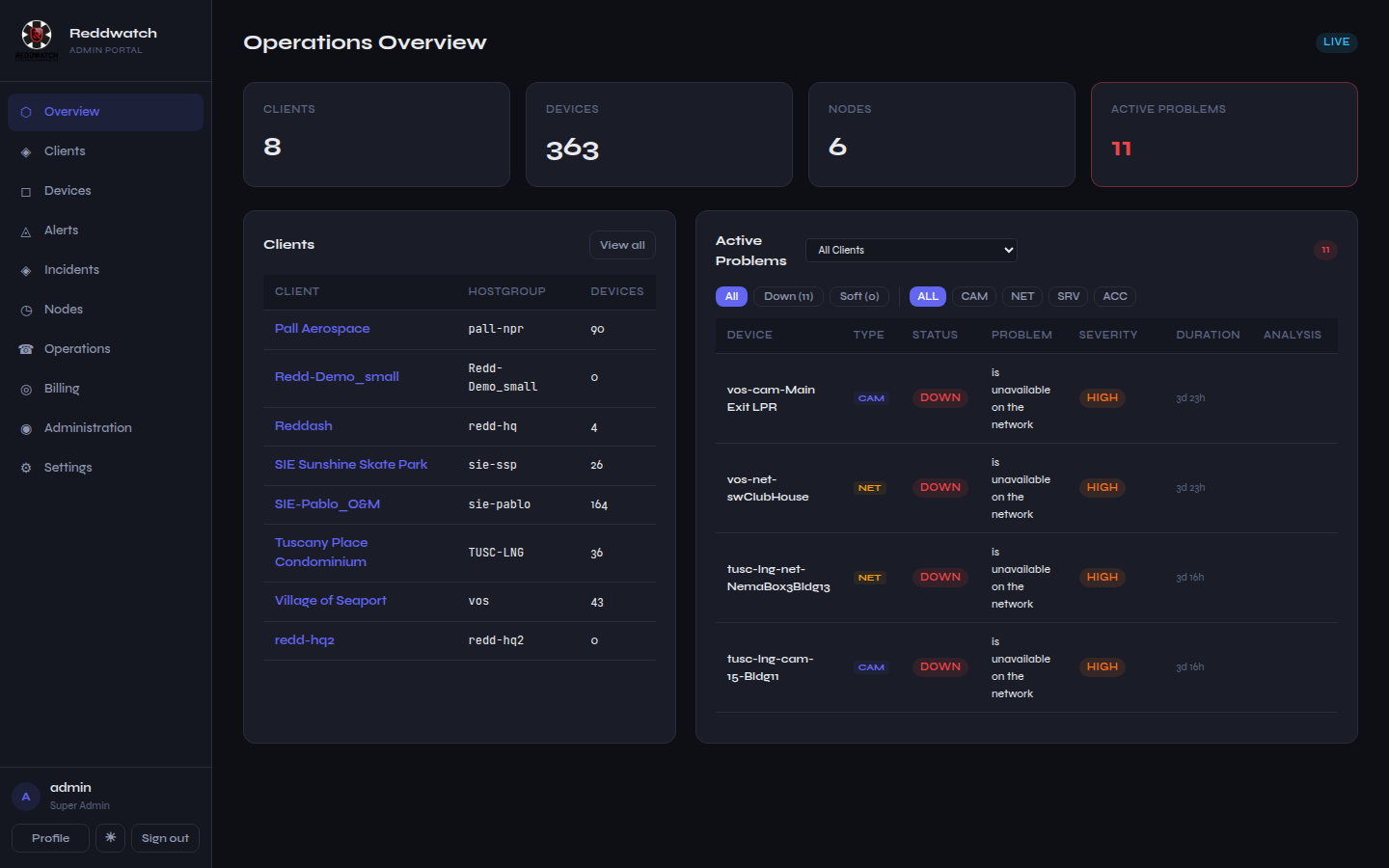Click the Sign out button

(x=165, y=838)
